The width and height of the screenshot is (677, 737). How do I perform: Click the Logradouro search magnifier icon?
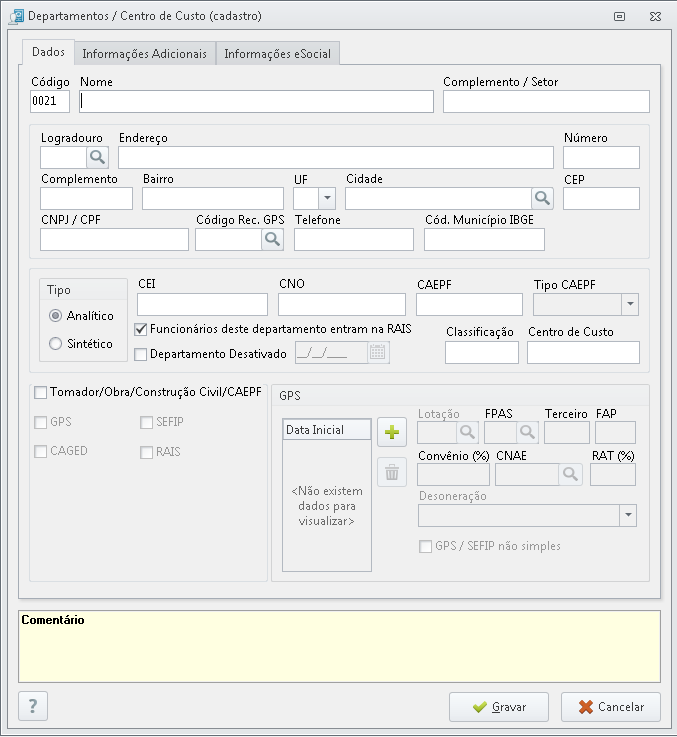tap(97, 157)
